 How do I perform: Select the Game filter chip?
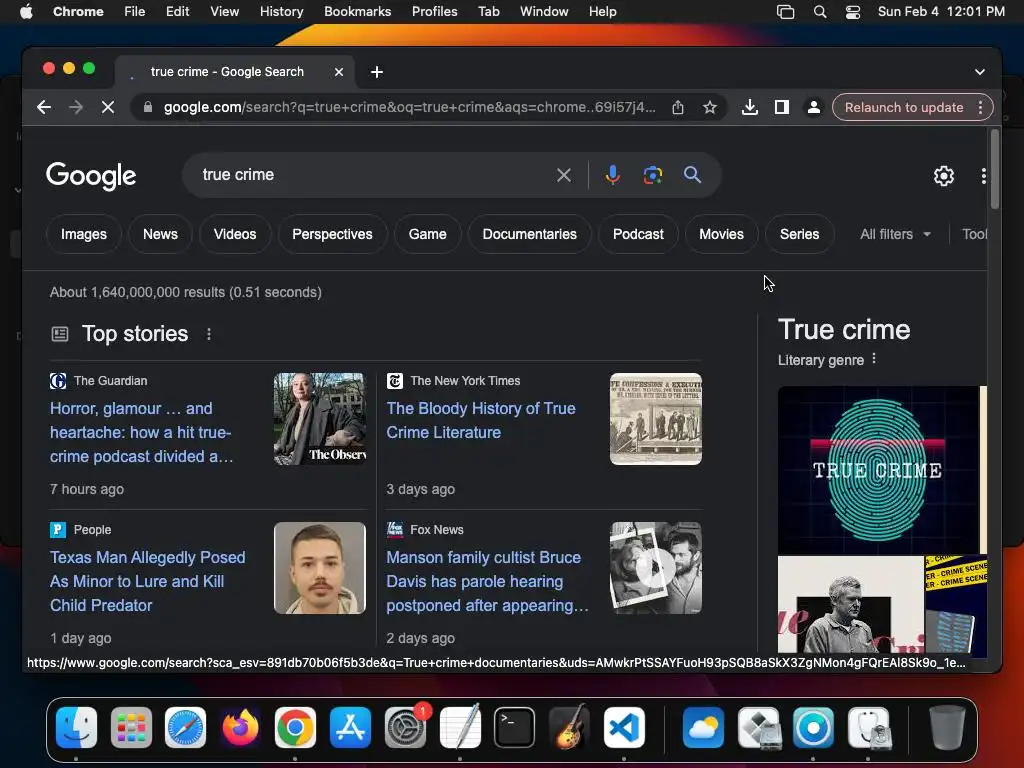[x=428, y=234]
